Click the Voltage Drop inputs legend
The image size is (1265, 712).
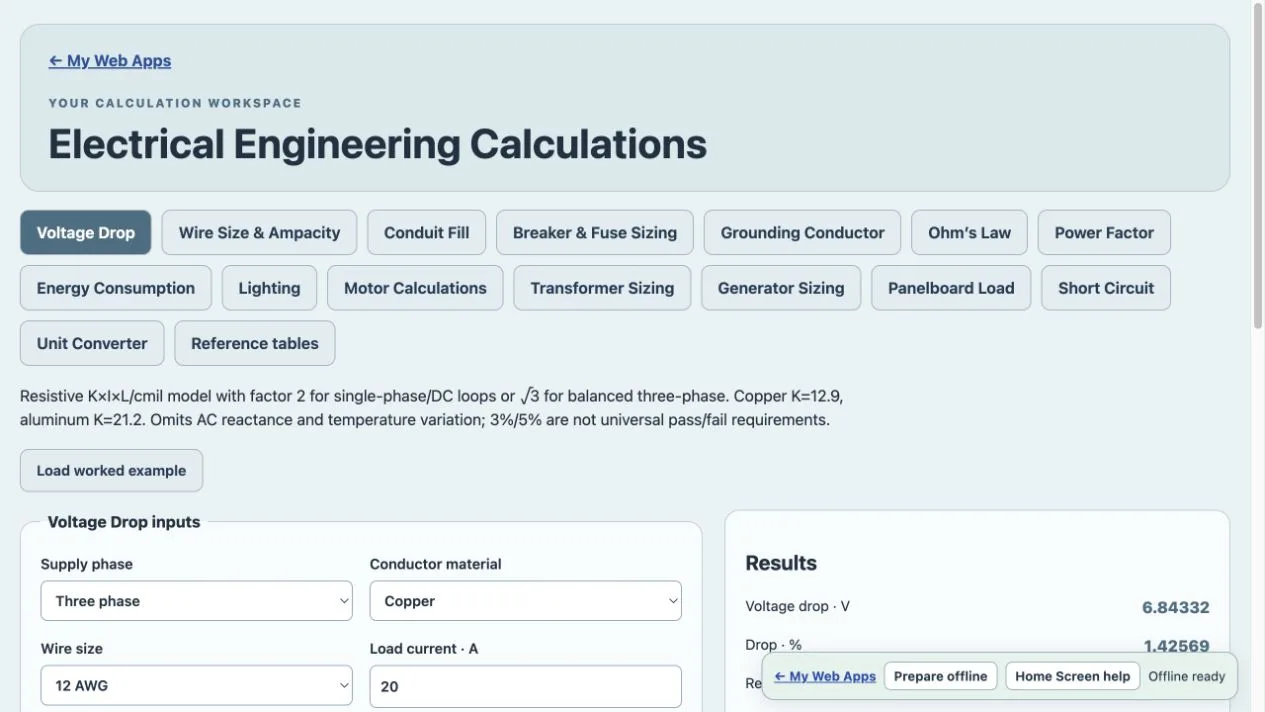[x=124, y=522]
